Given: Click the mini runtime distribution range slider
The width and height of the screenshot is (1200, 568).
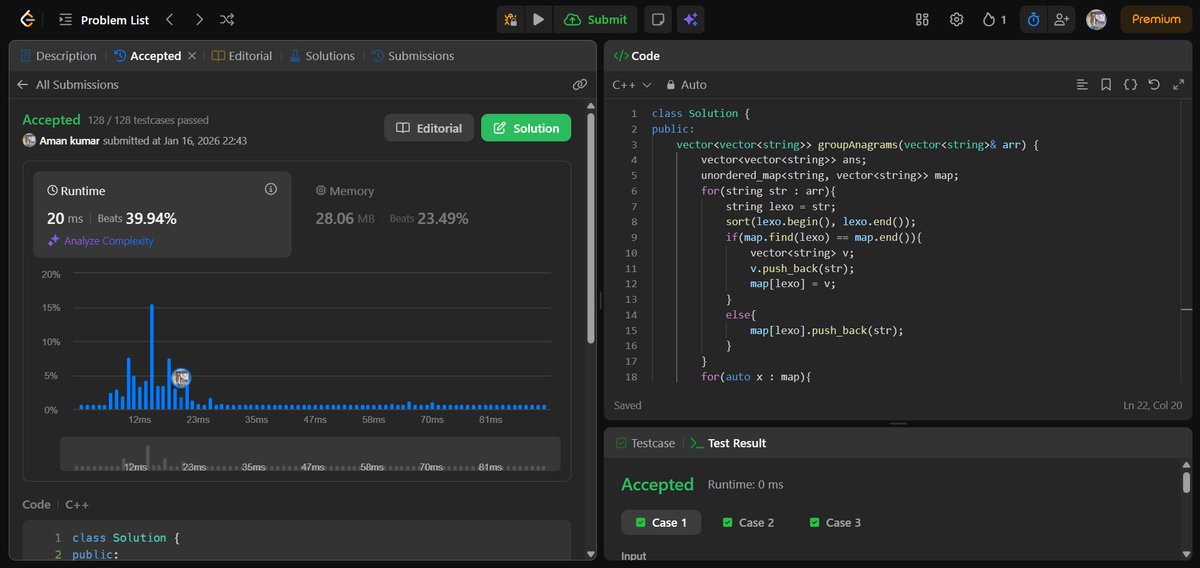Looking at the screenshot, I should 310,454.
